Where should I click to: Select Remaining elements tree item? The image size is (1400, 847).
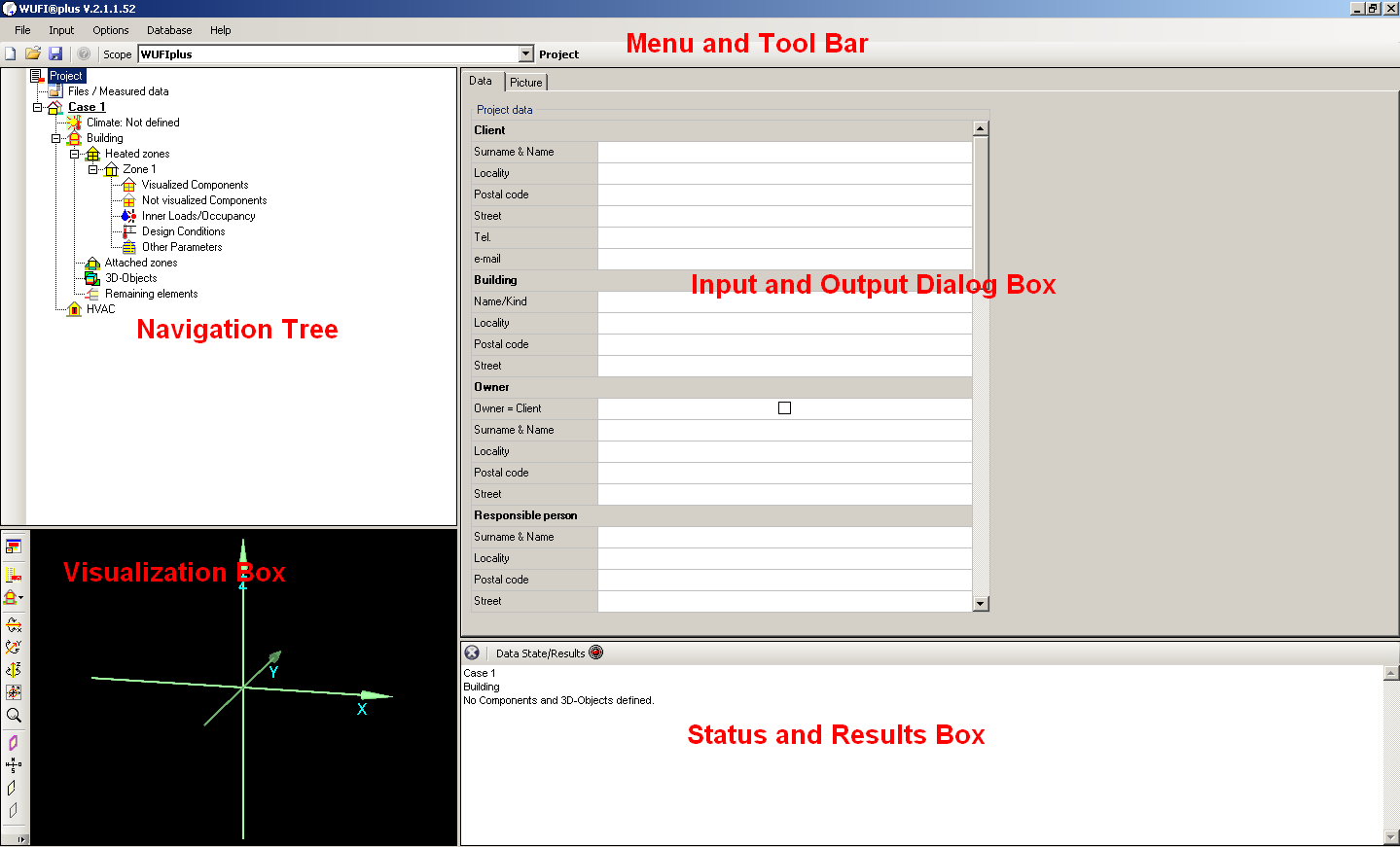[151, 294]
